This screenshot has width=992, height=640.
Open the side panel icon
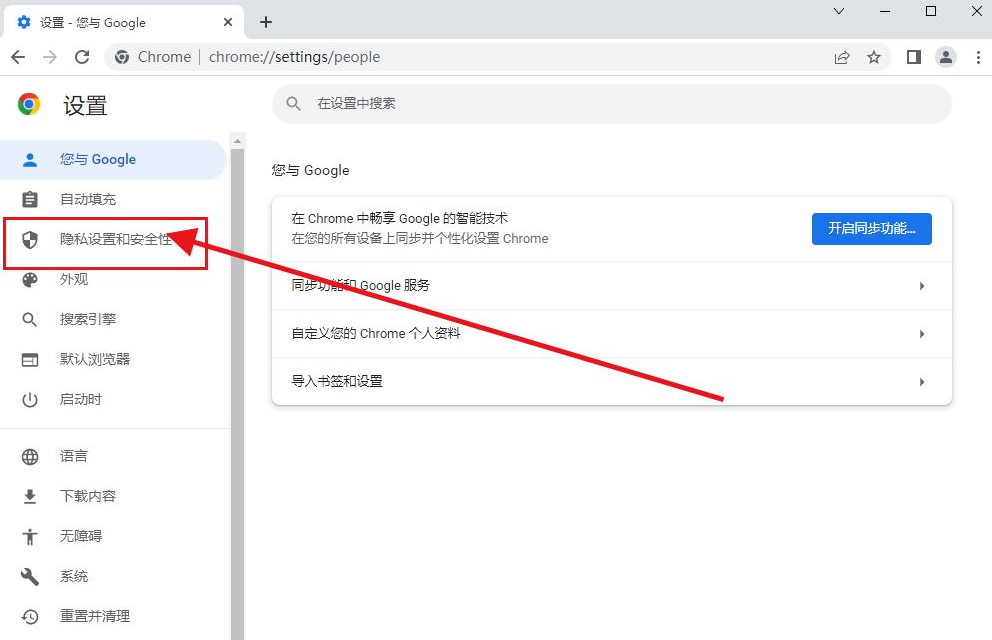click(914, 57)
